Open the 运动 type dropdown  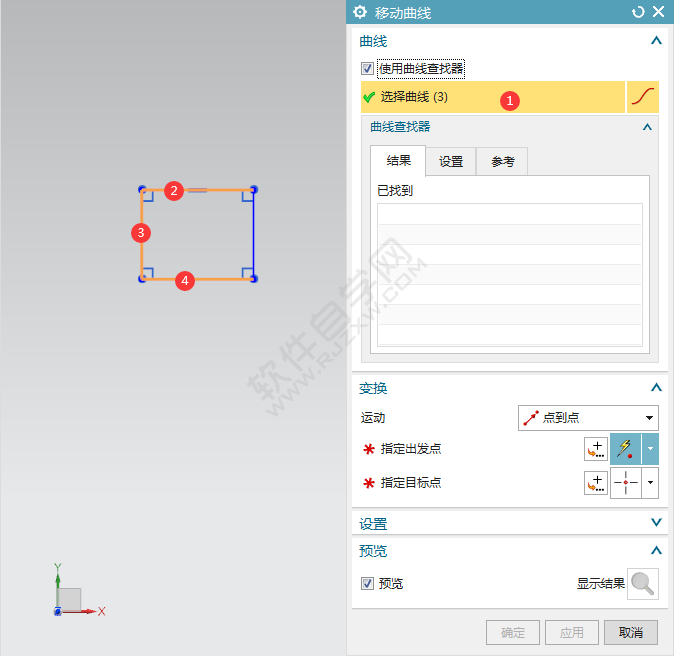[588, 418]
